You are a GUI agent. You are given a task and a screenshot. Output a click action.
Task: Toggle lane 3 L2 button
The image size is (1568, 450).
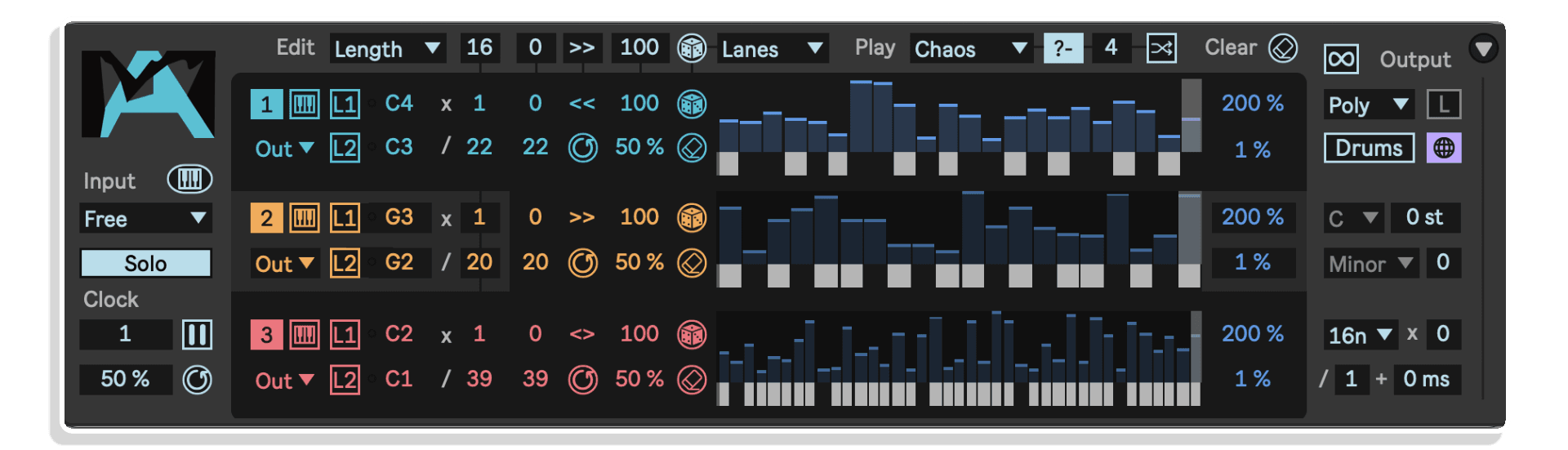click(345, 381)
